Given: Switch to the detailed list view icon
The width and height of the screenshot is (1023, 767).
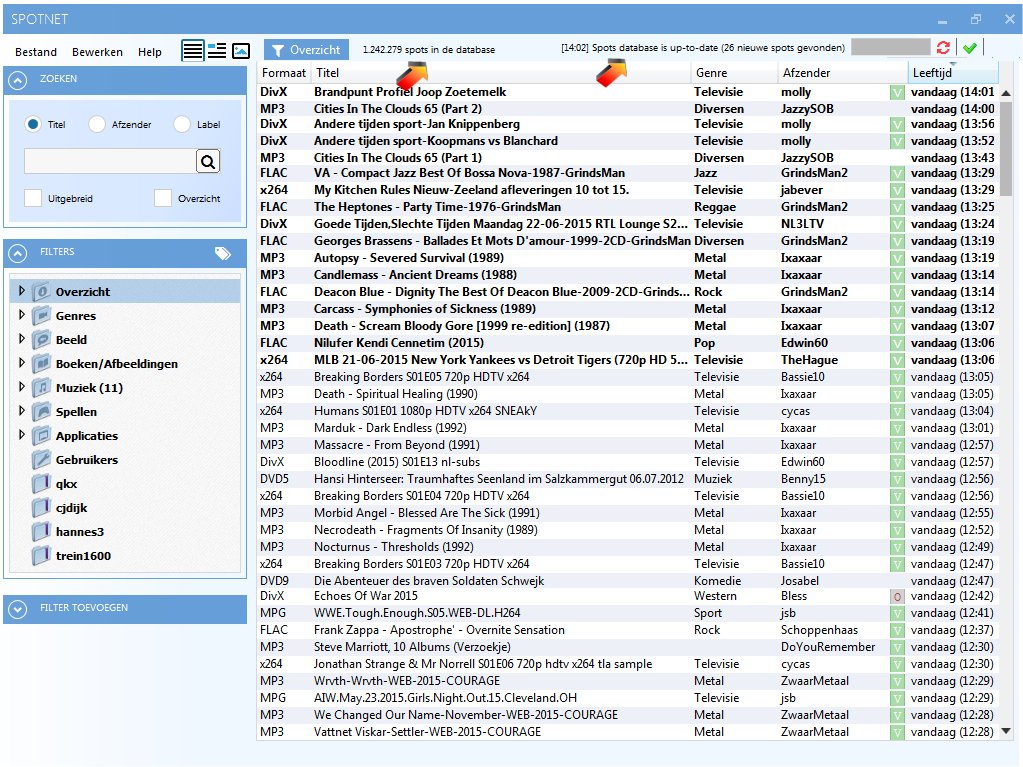Looking at the screenshot, I should tap(217, 50).
